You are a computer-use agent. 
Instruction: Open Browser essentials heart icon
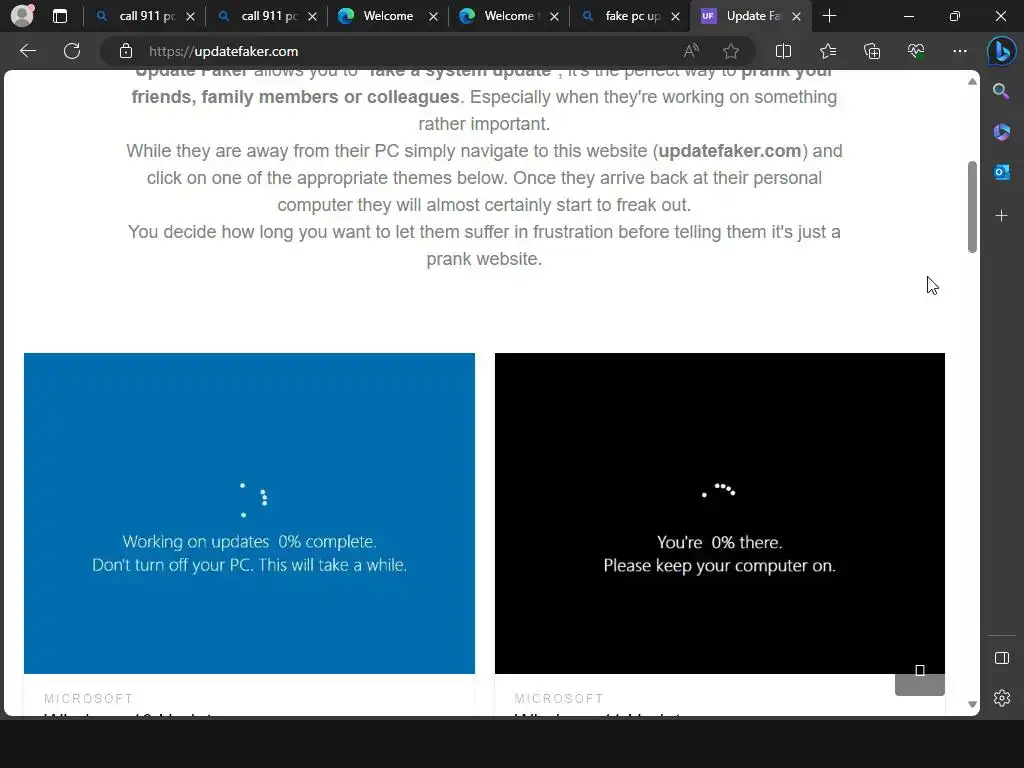(x=916, y=51)
